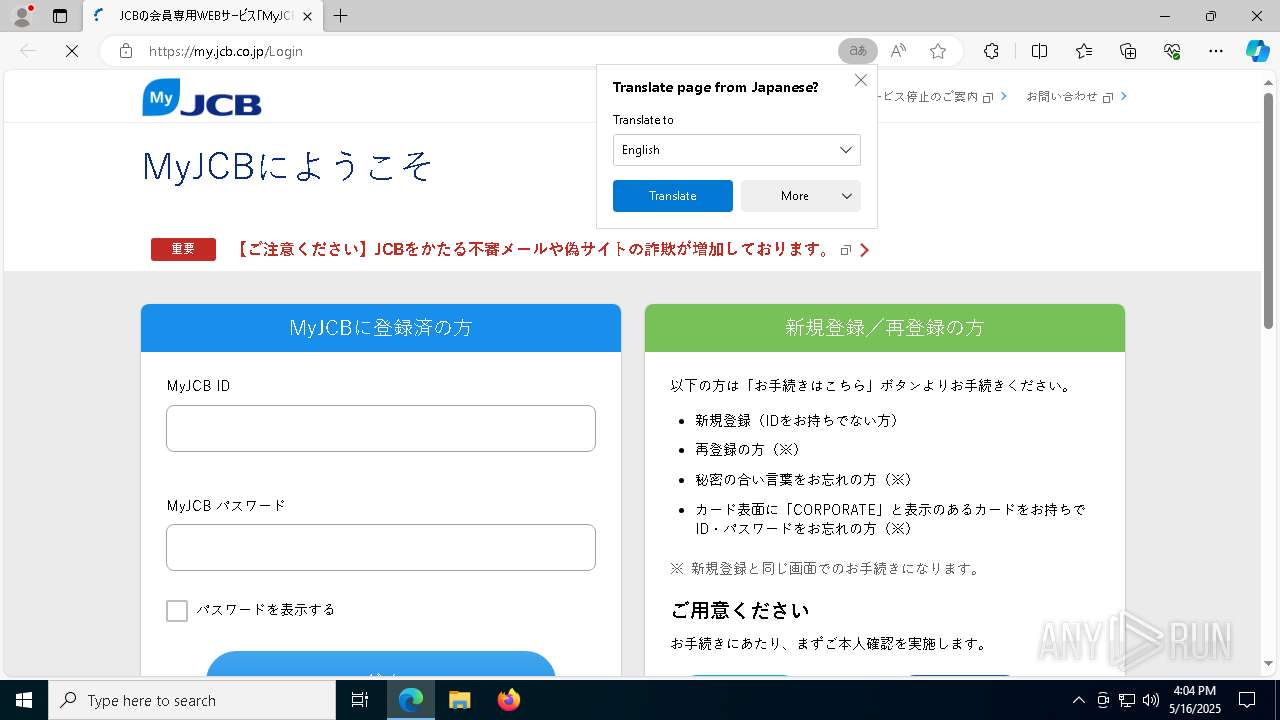Viewport: 1280px width, 720px height.
Task: Open Task View on the taskbar
Action: [360, 700]
